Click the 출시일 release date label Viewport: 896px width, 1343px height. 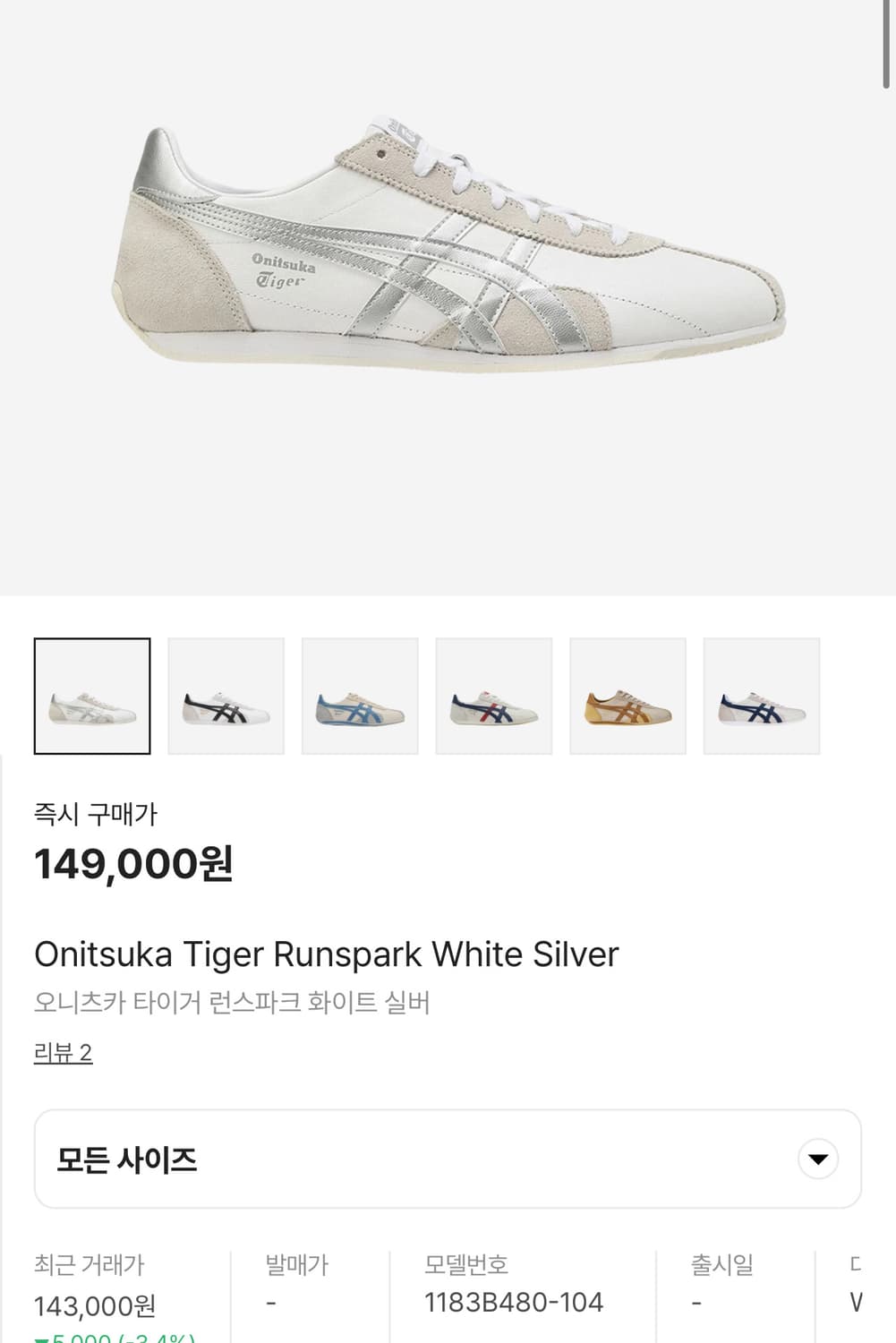pyautogui.click(x=721, y=1265)
